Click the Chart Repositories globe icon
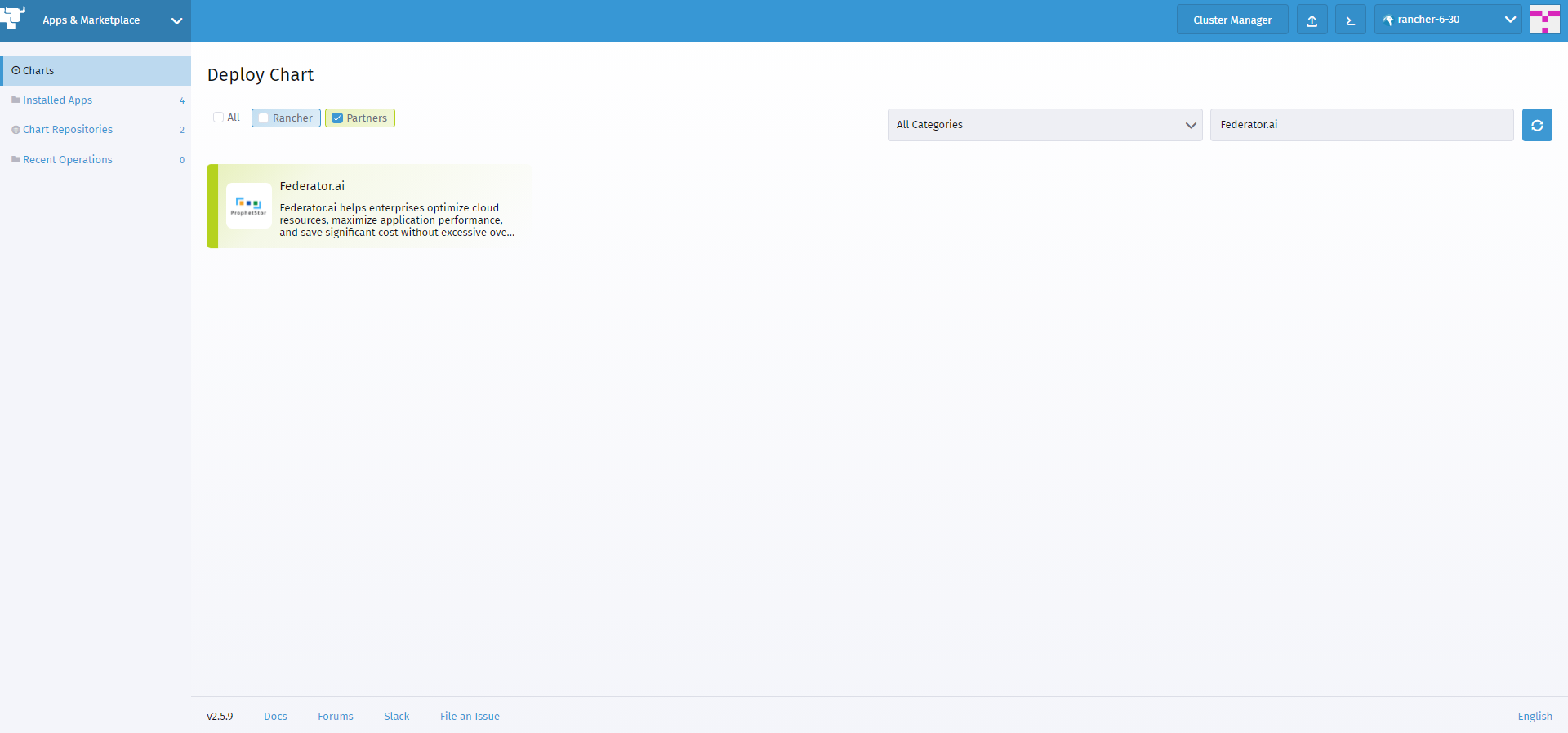The width and height of the screenshot is (1568, 733). 16,130
